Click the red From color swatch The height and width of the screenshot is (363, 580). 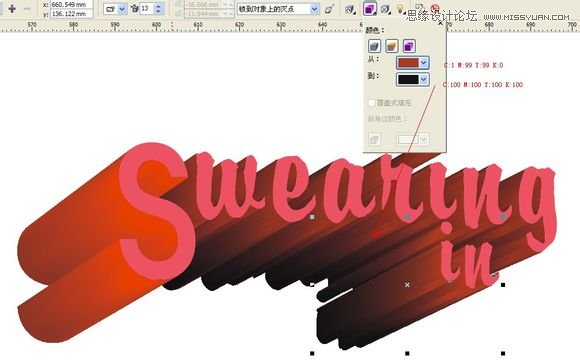(x=408, y=63)
